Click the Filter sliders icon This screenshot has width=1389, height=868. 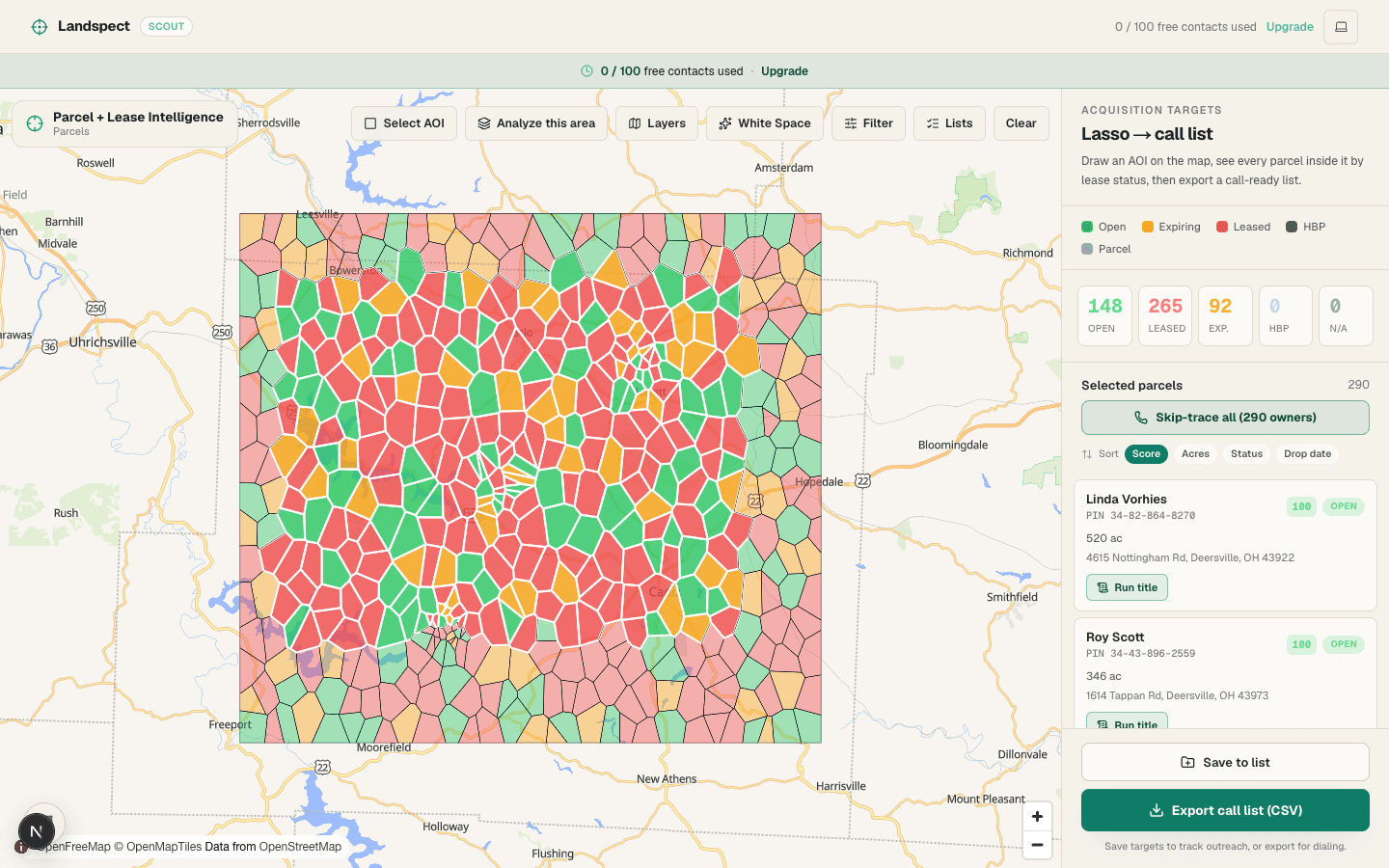[851, 123]
